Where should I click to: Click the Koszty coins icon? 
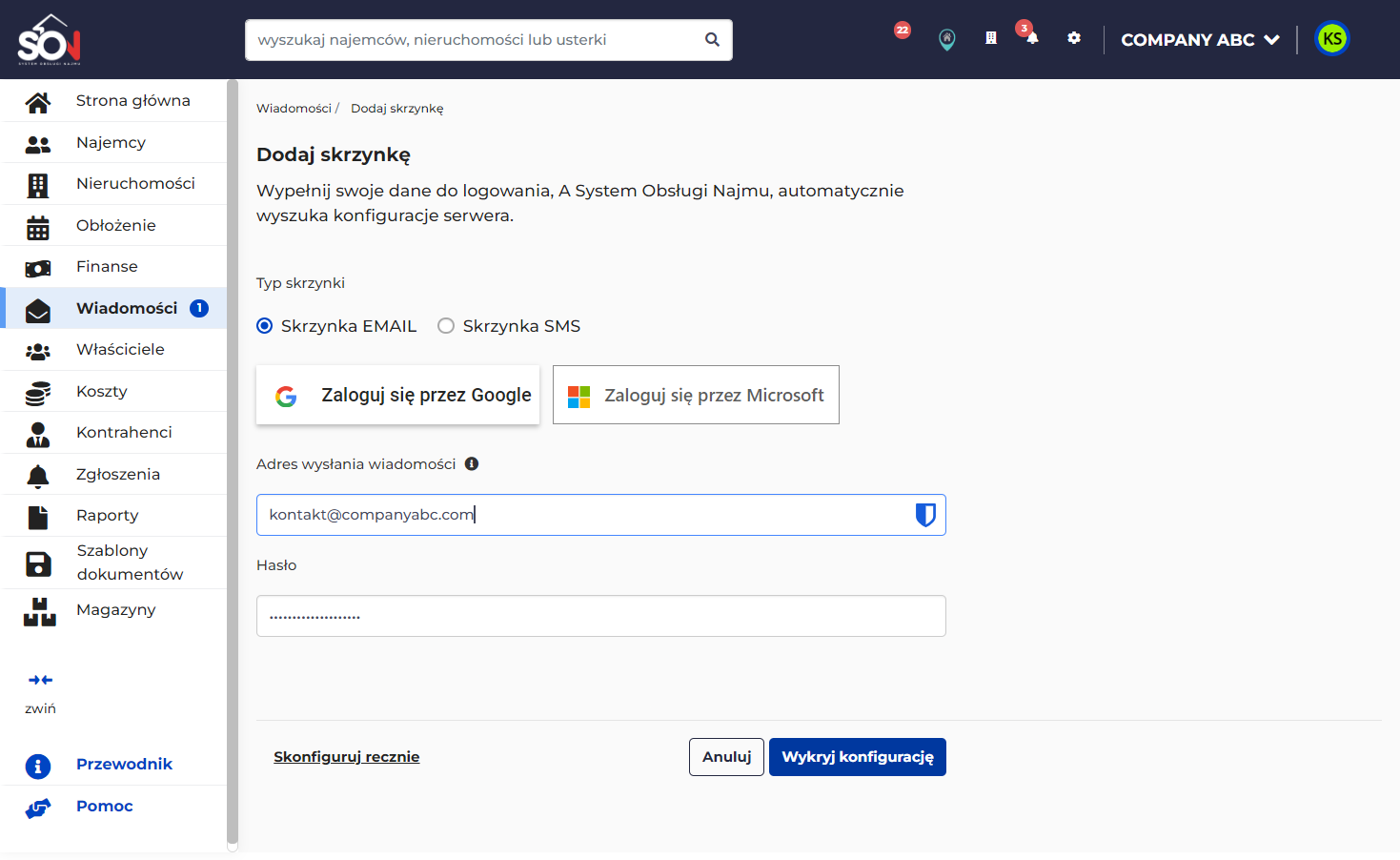pyautogui.click(x=38, y=393)
